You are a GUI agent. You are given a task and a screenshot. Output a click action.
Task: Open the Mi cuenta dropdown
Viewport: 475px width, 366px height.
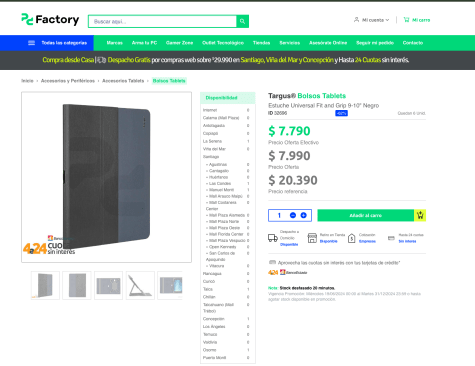point(375,20)
